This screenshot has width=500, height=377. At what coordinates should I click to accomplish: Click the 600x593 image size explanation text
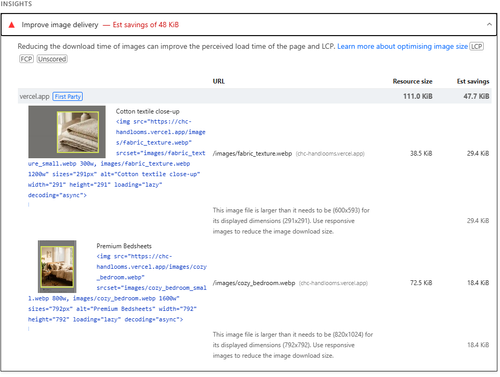[291, 221]
